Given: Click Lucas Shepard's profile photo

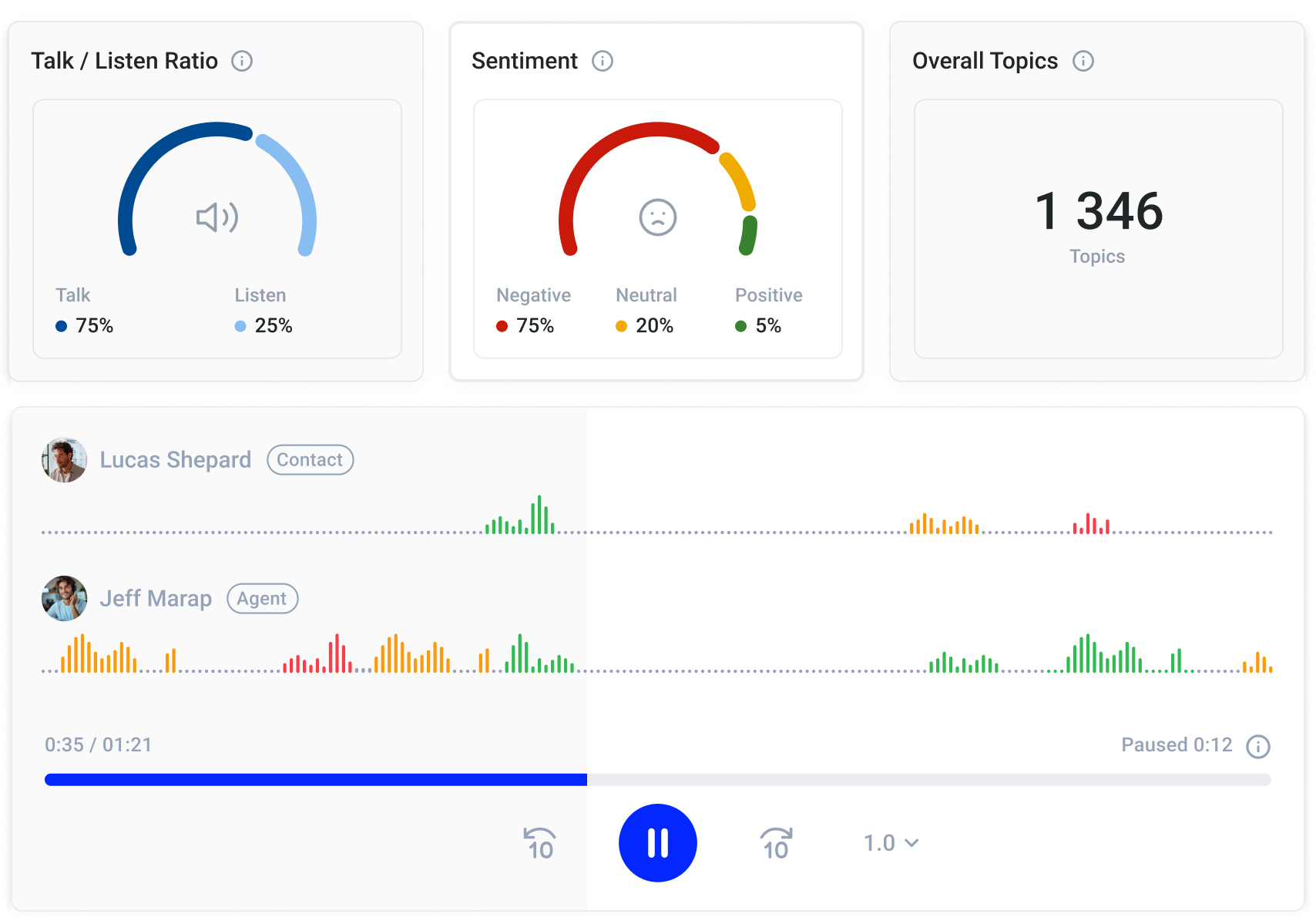Looking at the screenshot, I should tap(64, 460).
